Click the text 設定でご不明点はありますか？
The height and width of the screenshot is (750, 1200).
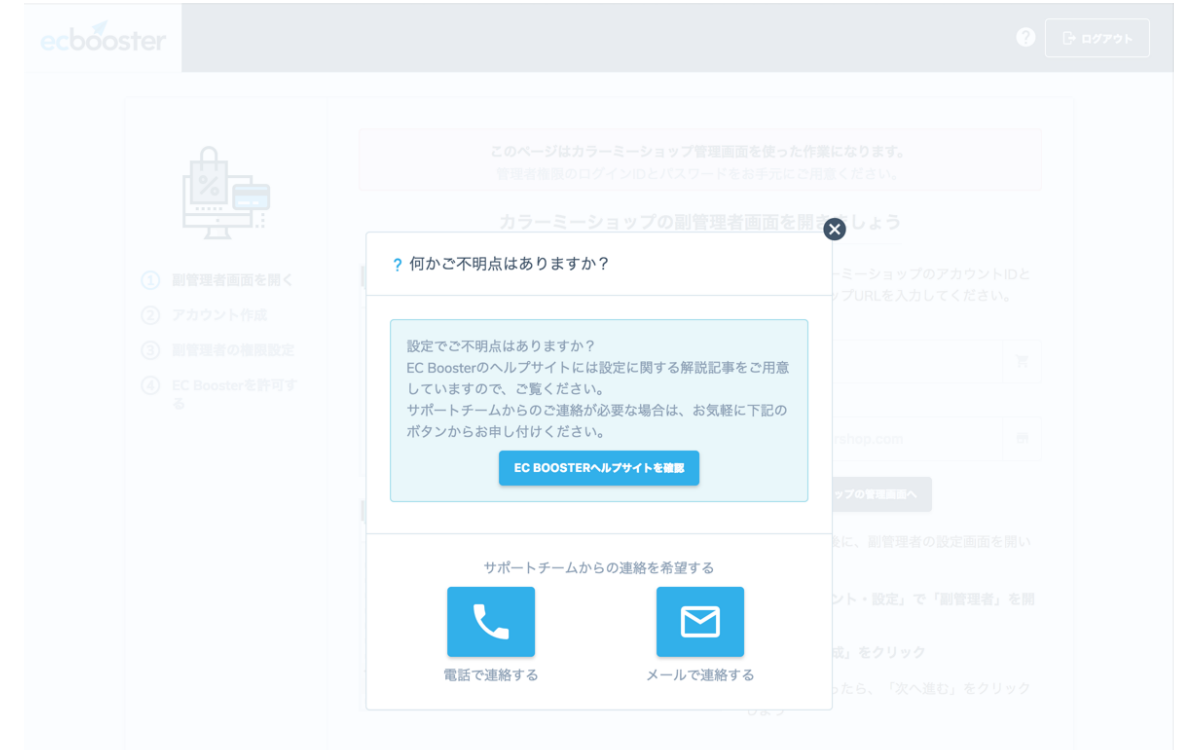[x=501, y=346]
